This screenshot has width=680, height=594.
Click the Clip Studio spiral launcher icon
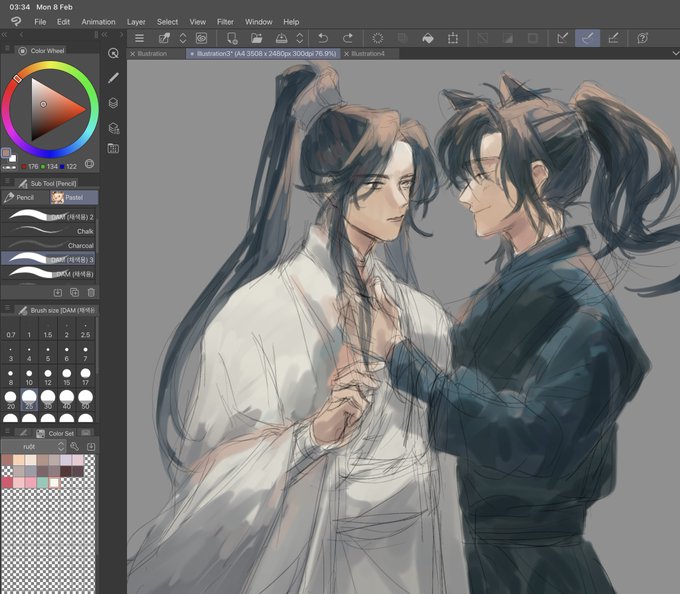tap(201, 38)
